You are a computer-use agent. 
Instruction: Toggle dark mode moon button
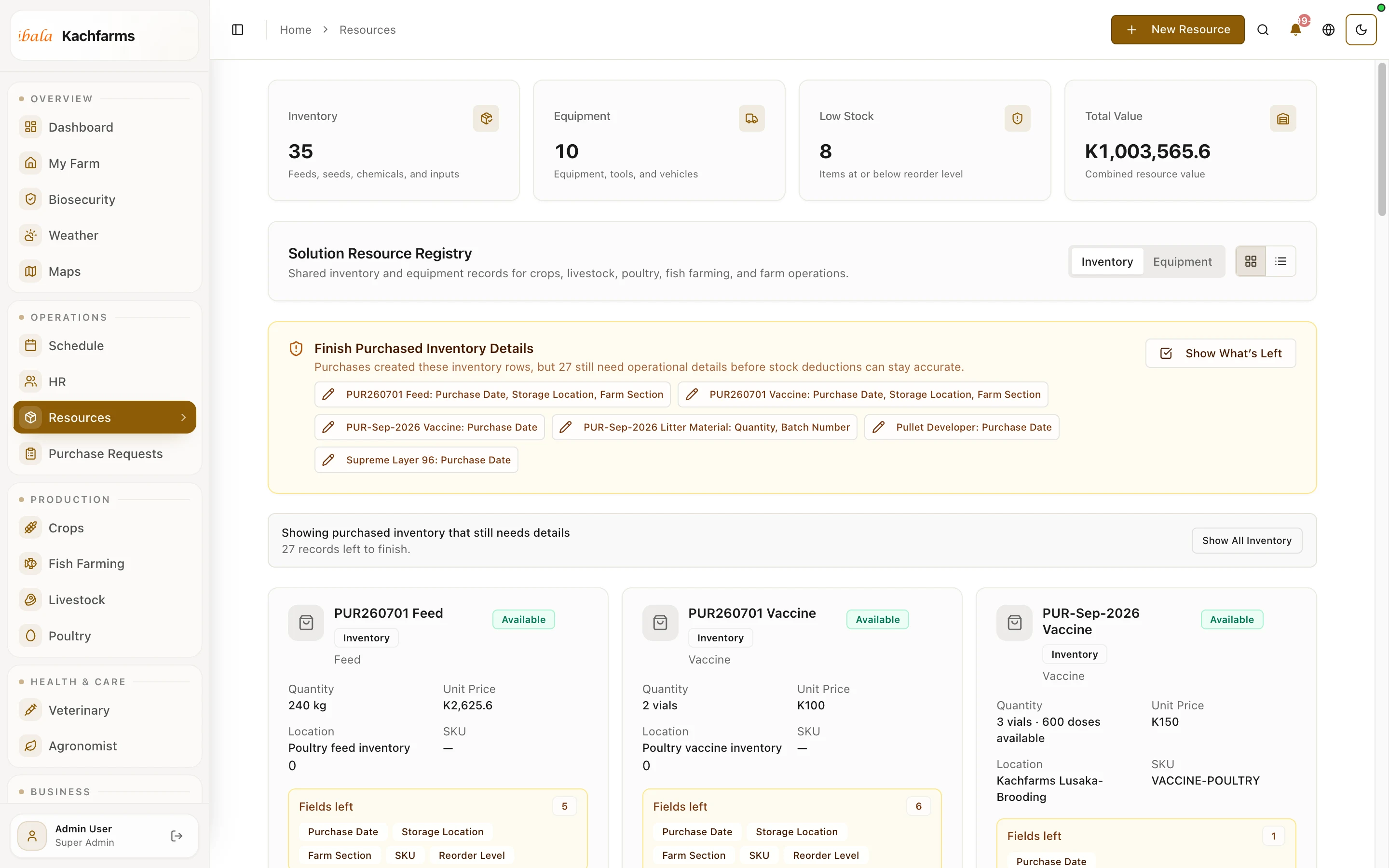tap(1361, 29)
